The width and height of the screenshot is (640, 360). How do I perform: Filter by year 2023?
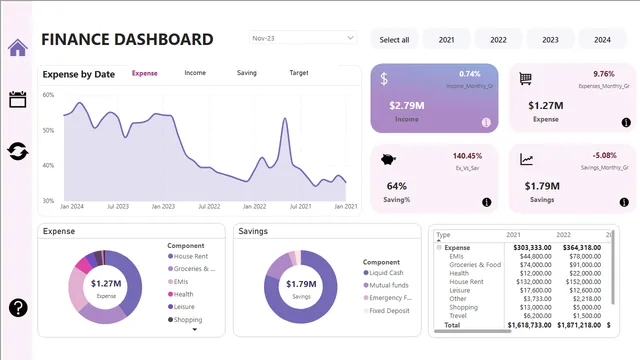coord(550,40)
